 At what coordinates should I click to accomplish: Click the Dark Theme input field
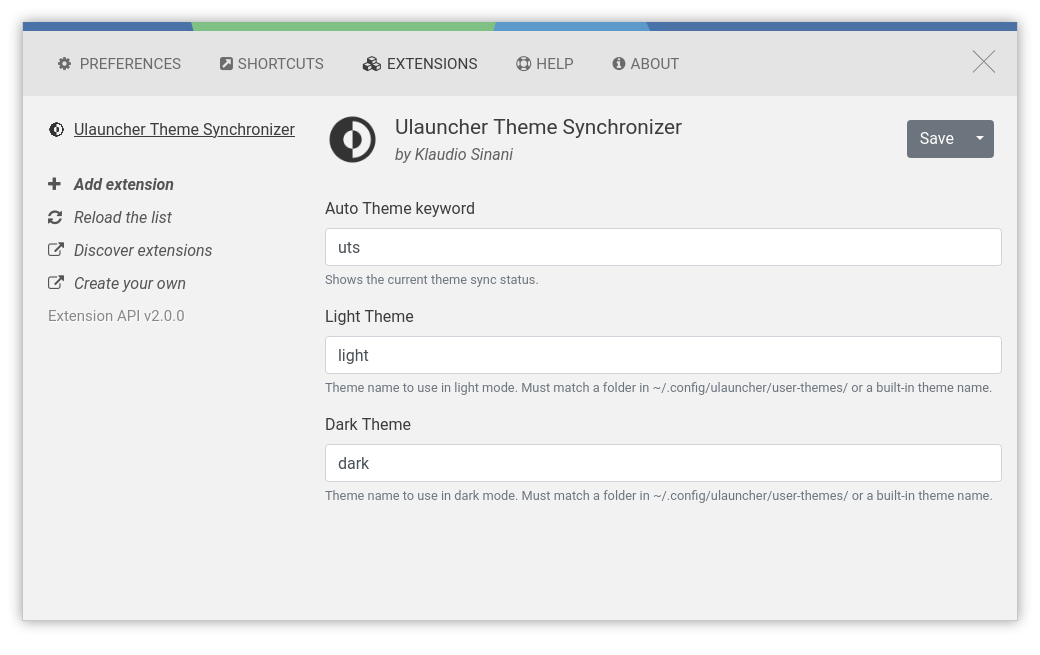coord(663,463)
